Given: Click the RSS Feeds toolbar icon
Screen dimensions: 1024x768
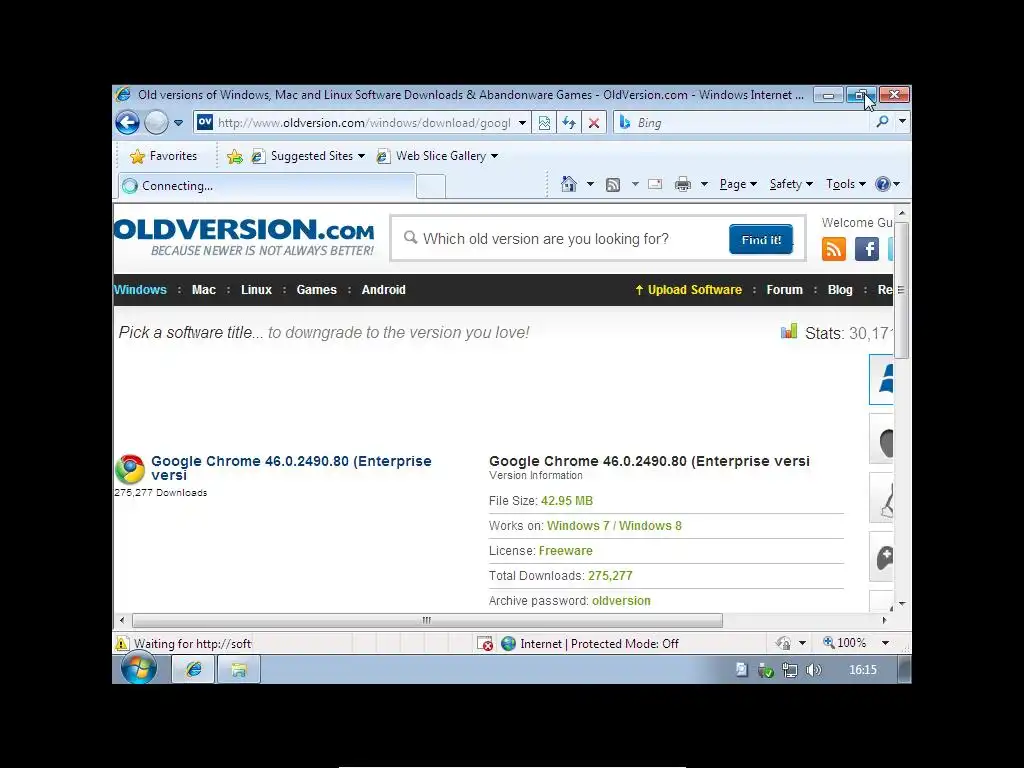Looking at the screenshot, I should [613, 185].
